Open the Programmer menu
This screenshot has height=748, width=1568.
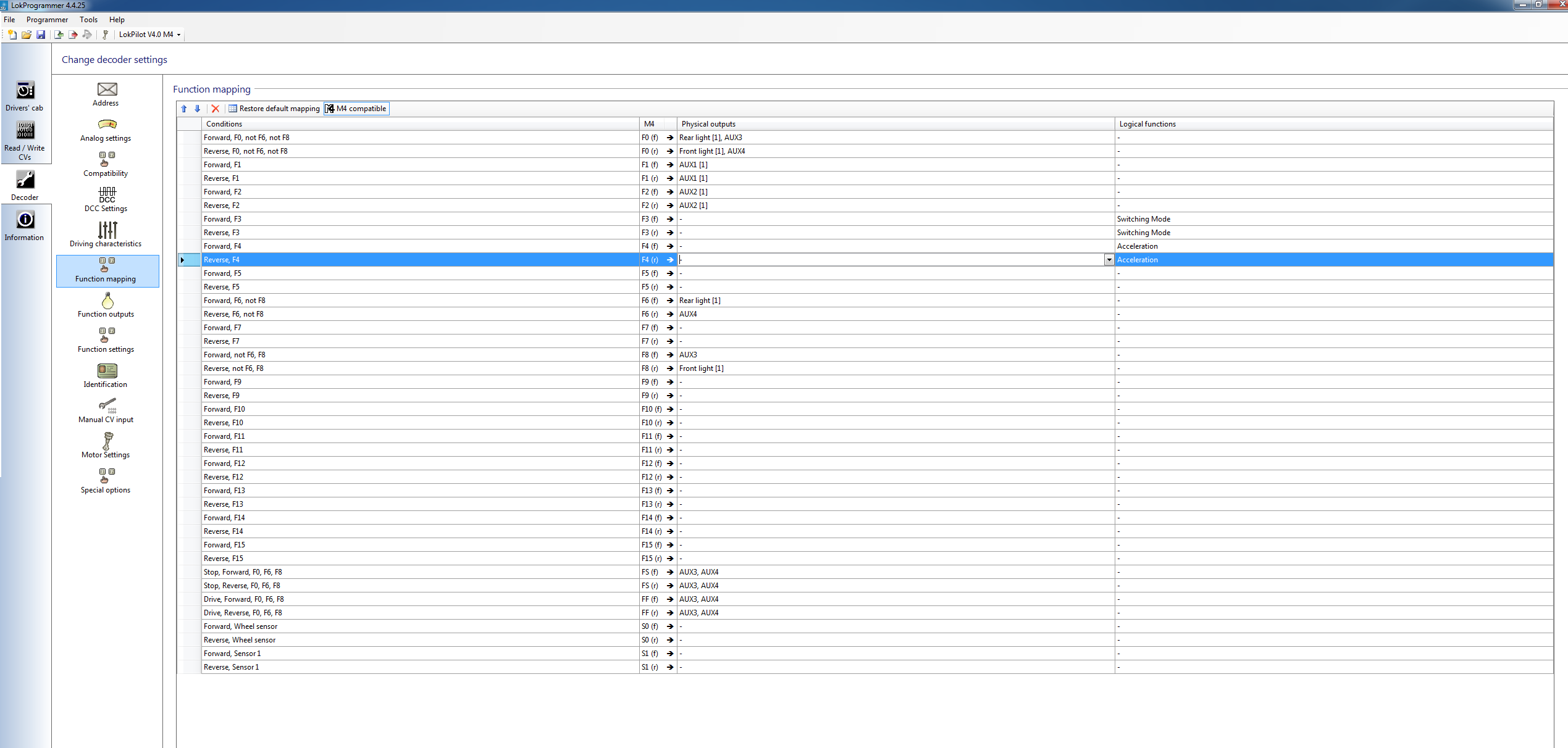tap(47, 20)
